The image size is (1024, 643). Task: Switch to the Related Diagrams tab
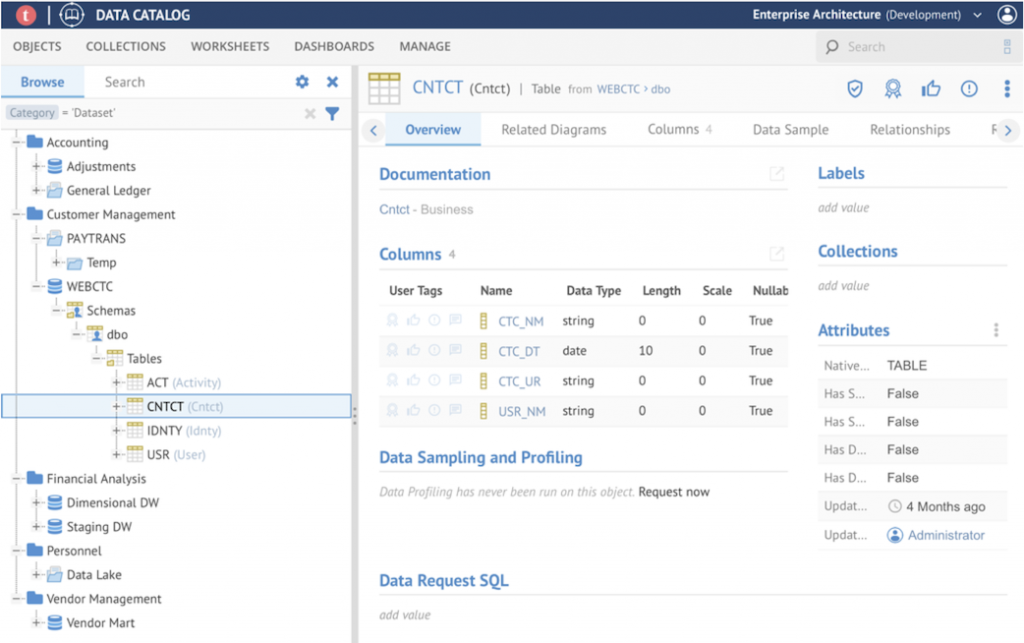point(554,130)
